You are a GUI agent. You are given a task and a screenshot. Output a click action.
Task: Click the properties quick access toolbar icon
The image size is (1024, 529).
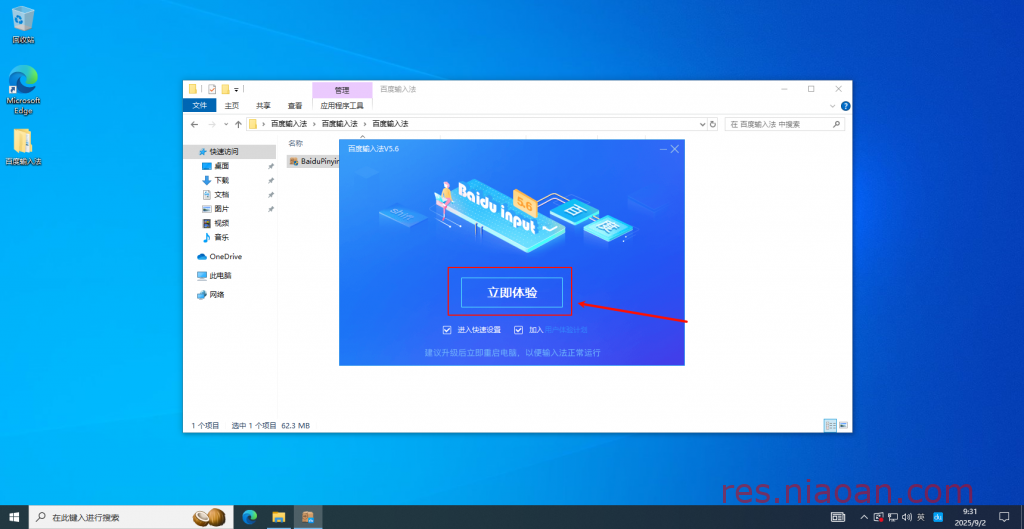coord(212,89)
